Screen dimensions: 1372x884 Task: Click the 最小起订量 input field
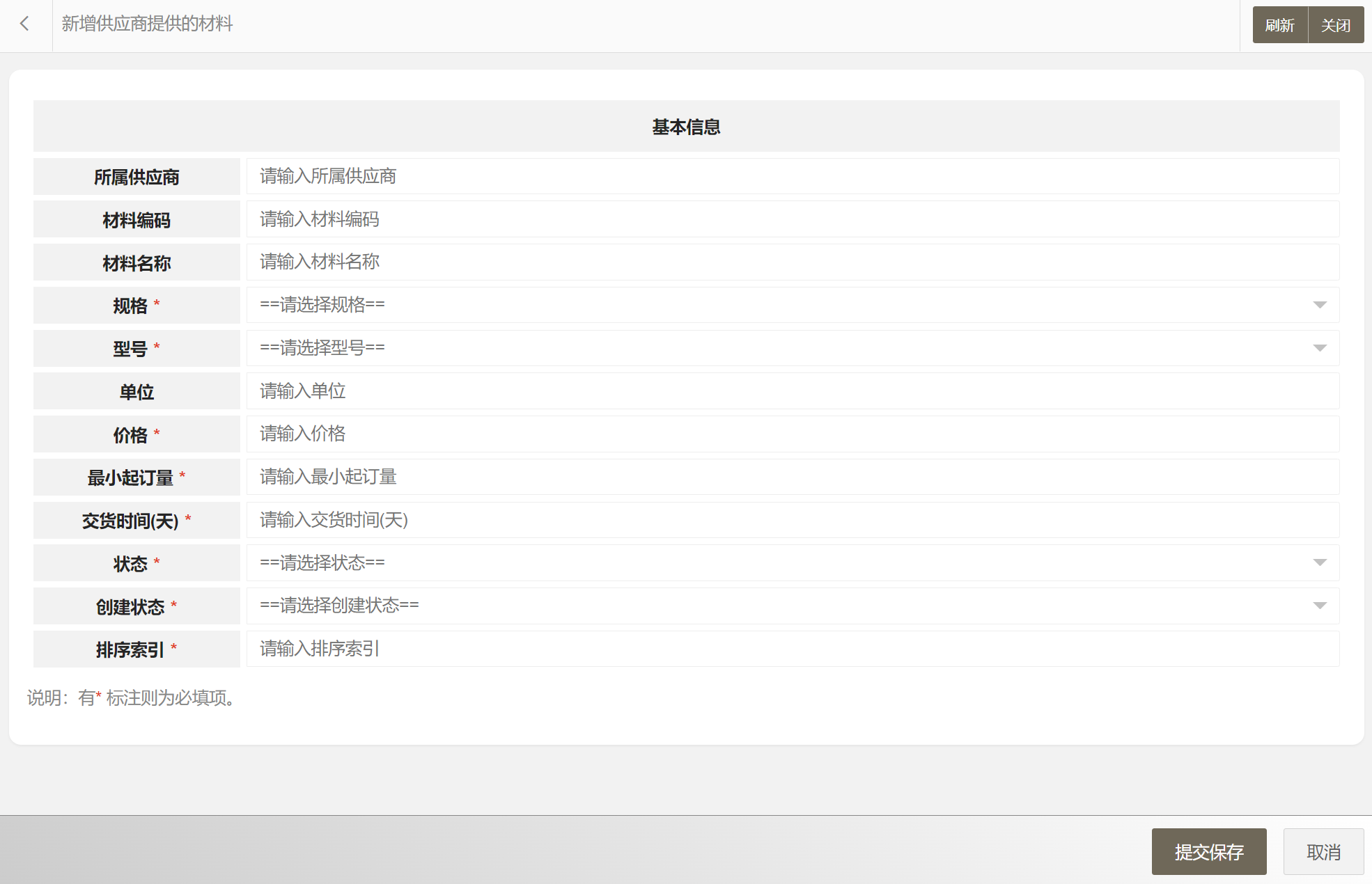pos(792,477)
